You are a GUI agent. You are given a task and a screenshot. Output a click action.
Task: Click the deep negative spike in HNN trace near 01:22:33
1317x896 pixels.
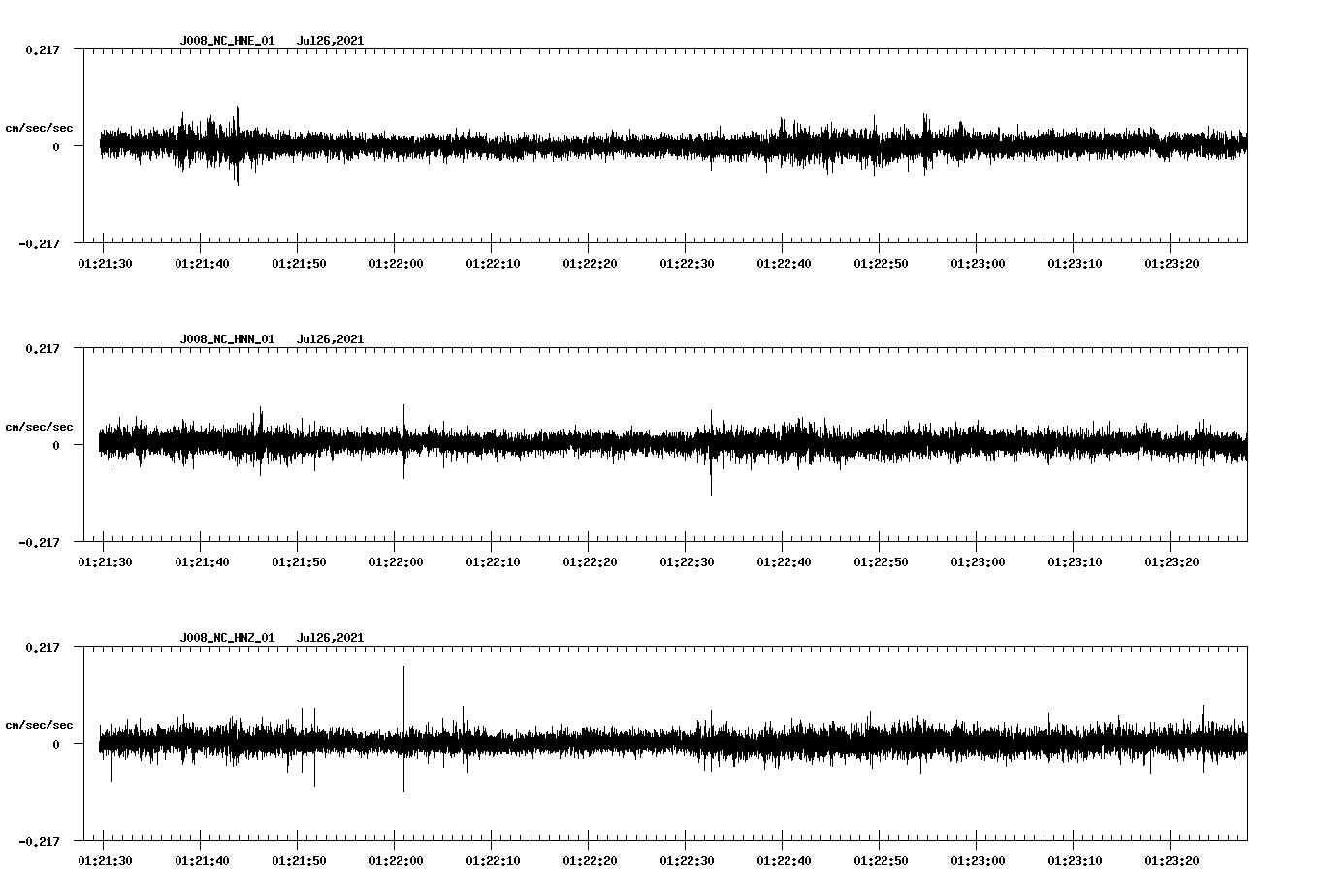(x=711, y=475)
